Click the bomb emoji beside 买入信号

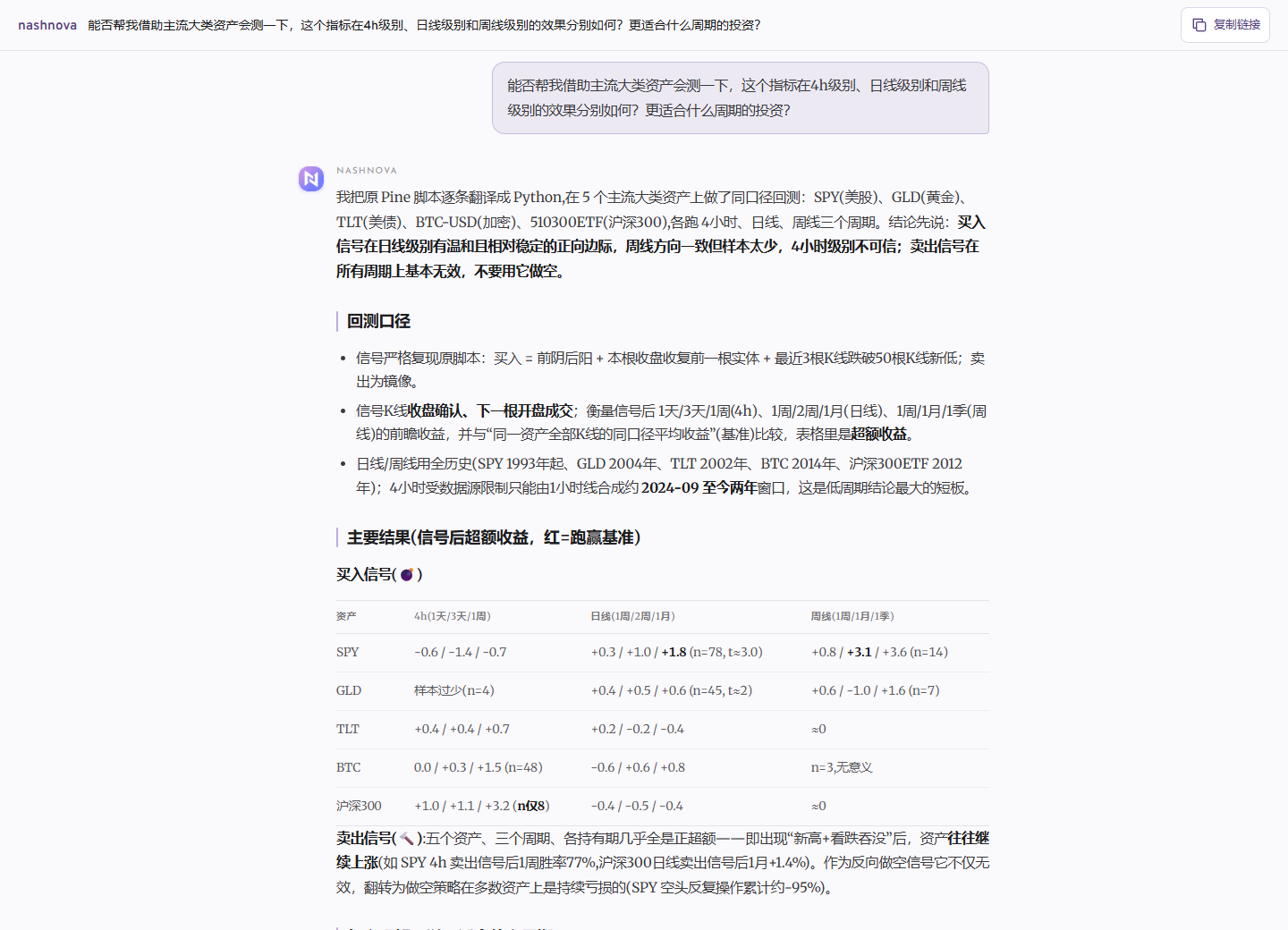click(407, 574)
